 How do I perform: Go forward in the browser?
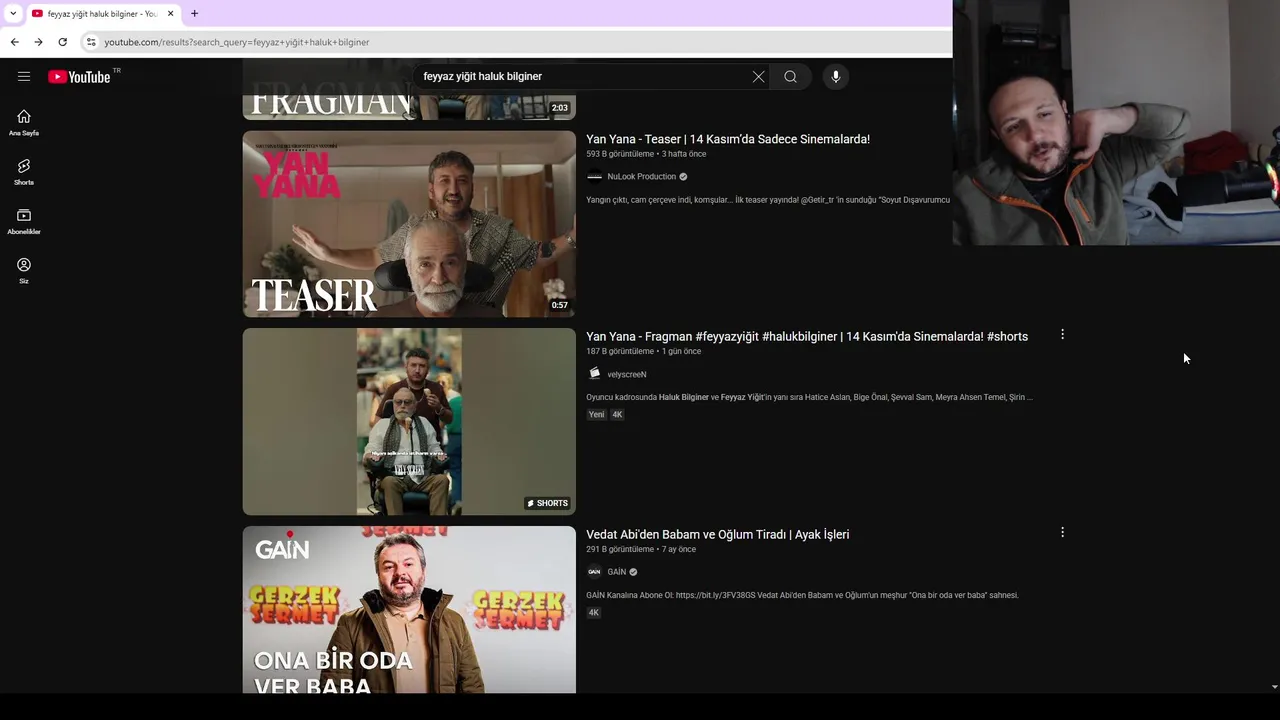tap(38, 42)
